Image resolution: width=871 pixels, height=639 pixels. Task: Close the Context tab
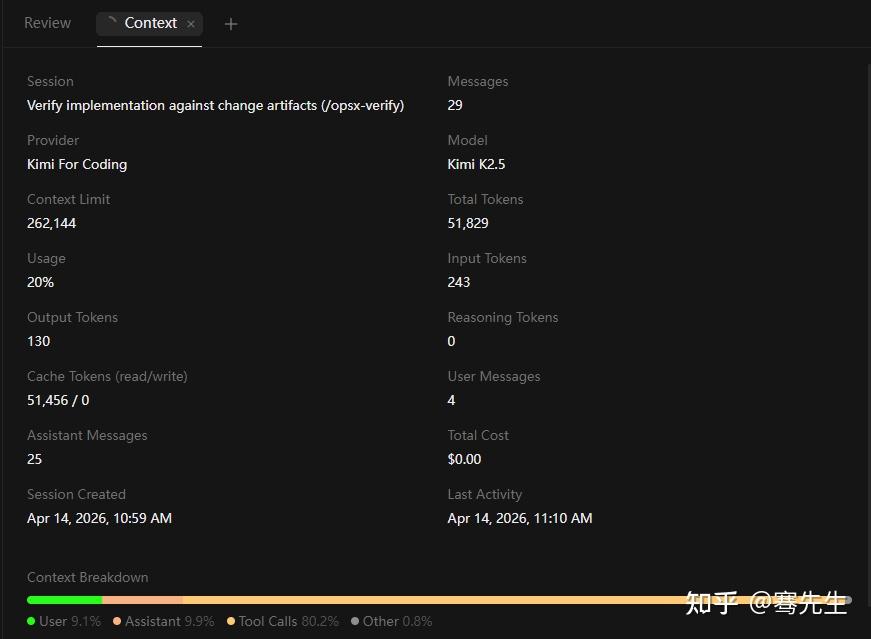pyautogui.click(x=191, y=24)
